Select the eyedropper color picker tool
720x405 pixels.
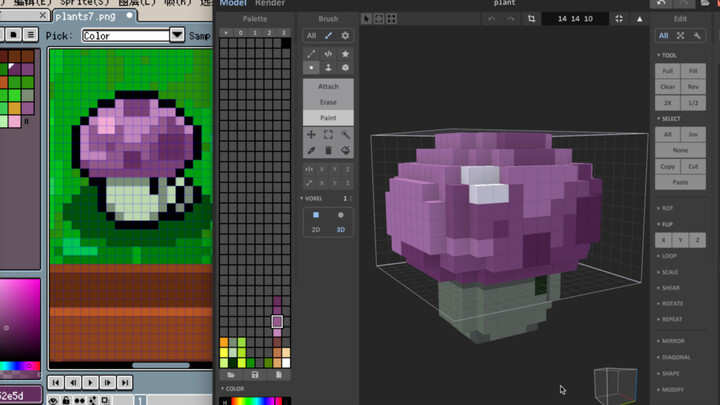pos(311,150)
